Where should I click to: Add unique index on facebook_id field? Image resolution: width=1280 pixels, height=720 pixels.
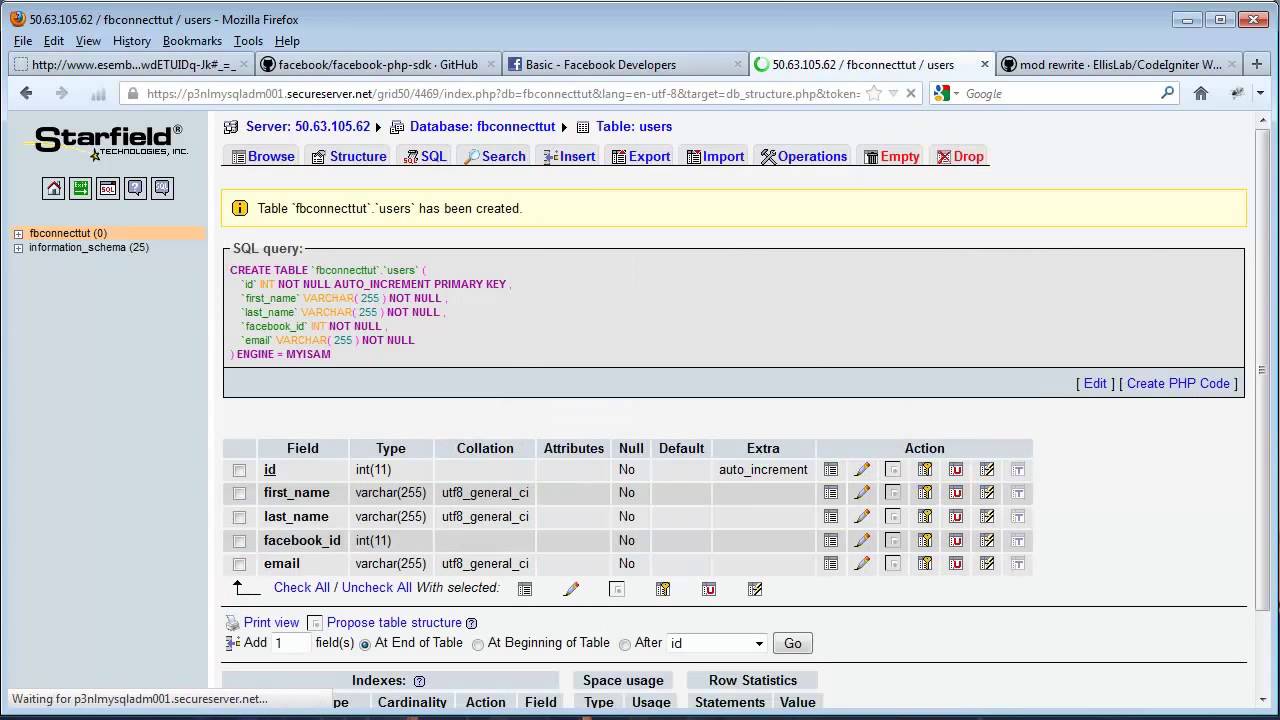956,541
